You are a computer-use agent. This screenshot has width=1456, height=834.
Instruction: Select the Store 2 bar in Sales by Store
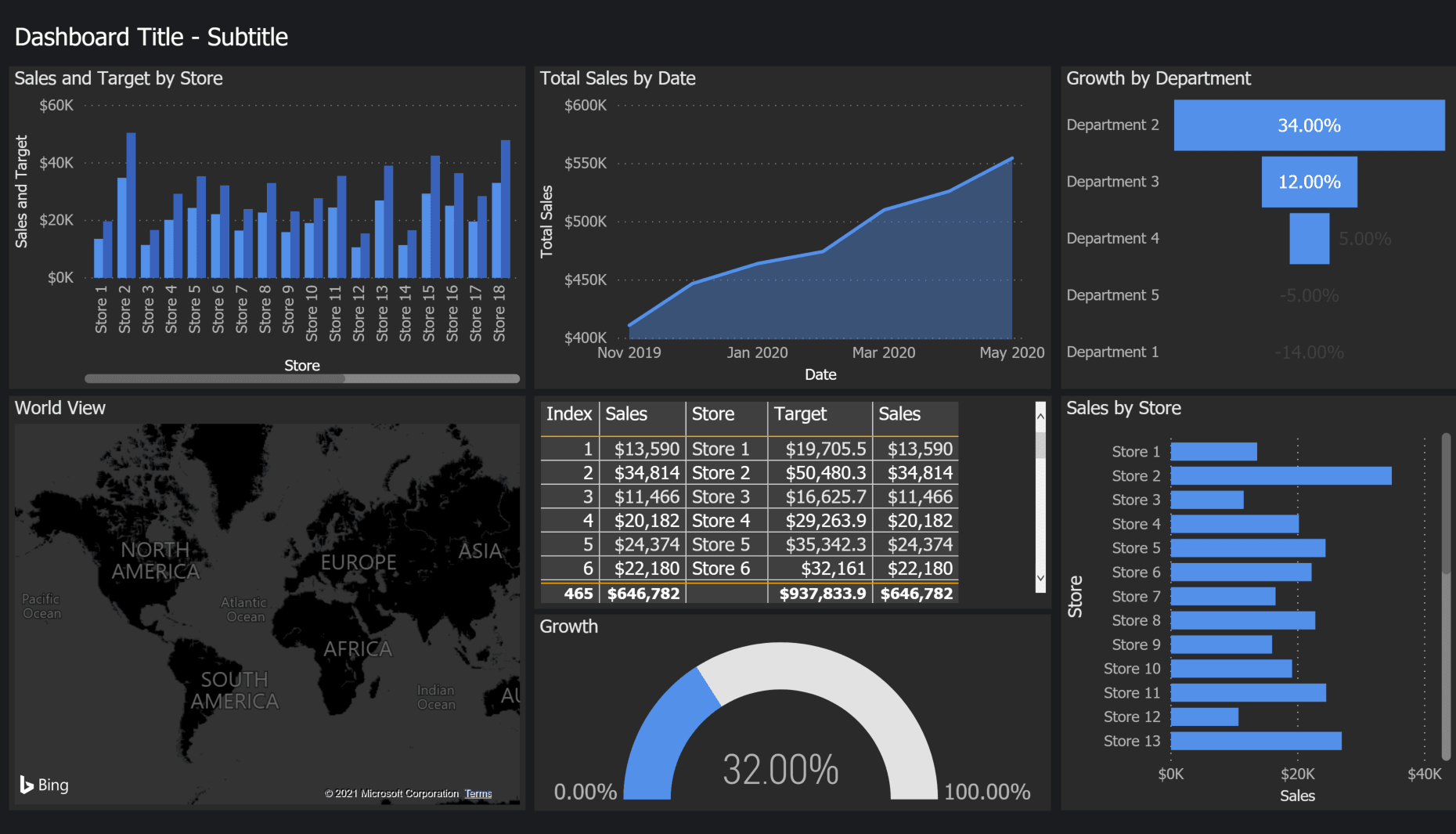1281,476
